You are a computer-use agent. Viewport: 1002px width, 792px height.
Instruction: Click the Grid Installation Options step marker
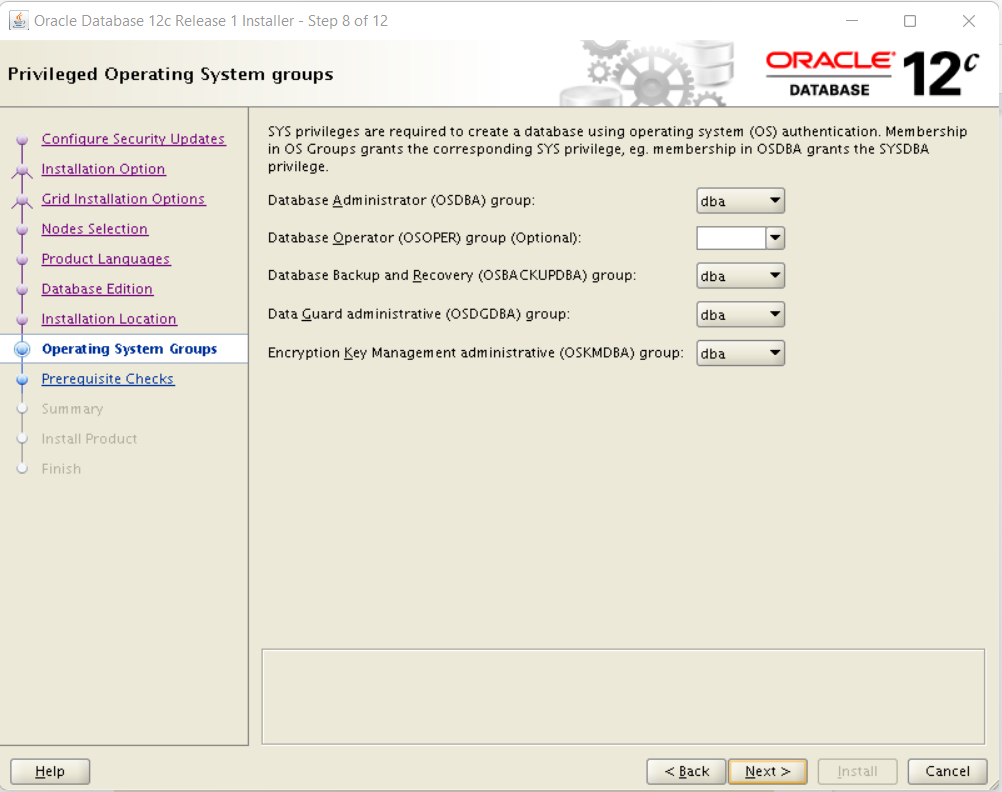click(22, 199)
